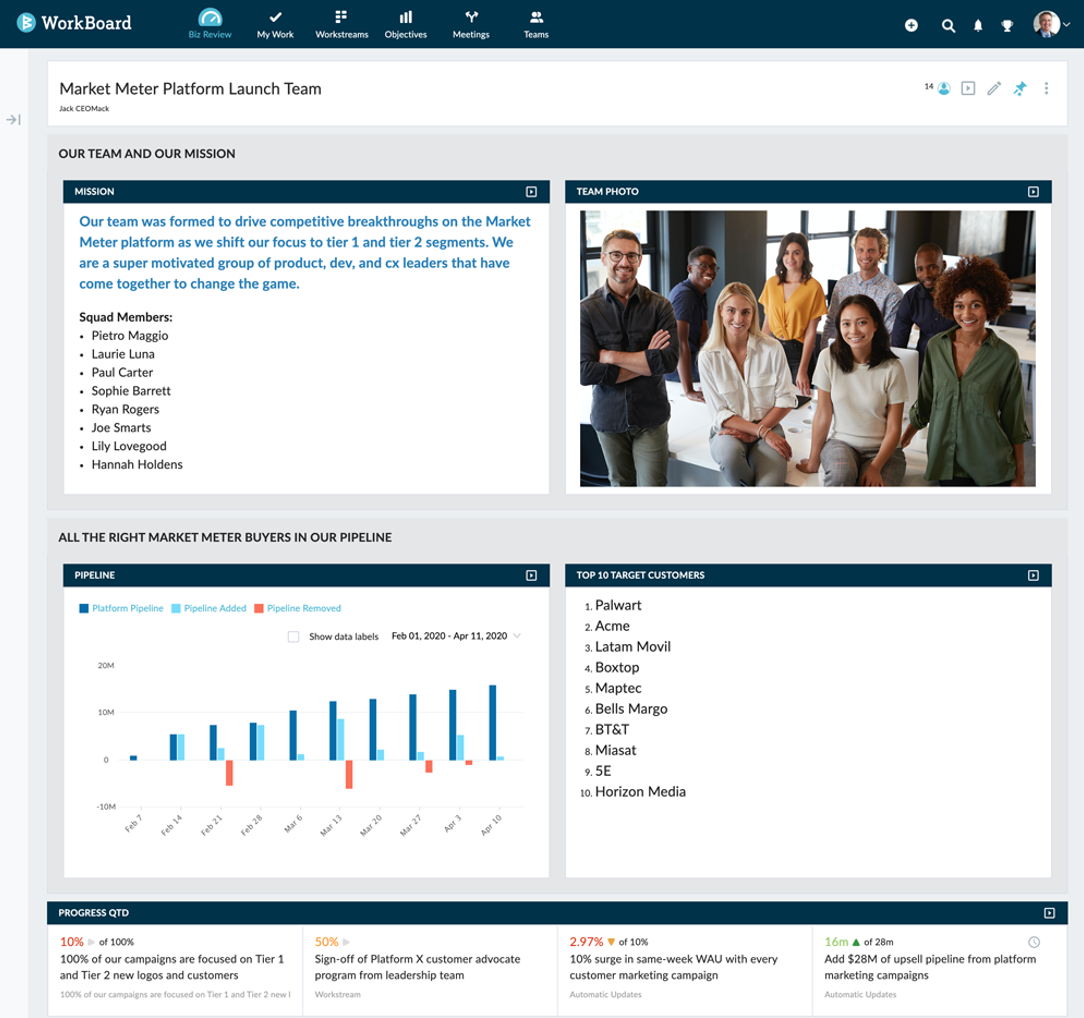Toggle Pipeline Removed legend series
Viewport: 1084px width, 1018px height.
coord(297,608)
